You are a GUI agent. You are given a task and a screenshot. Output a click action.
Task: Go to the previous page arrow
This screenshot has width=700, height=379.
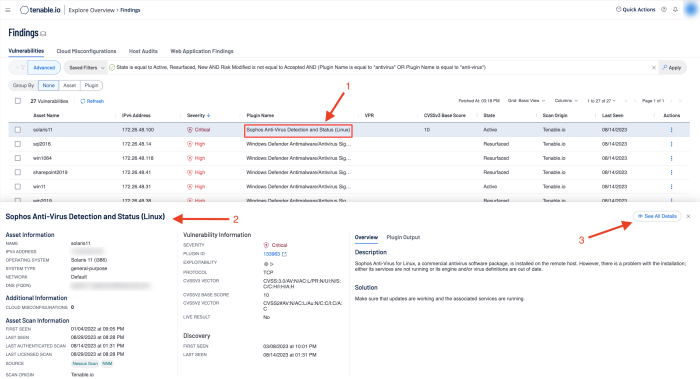click(635, 101)
